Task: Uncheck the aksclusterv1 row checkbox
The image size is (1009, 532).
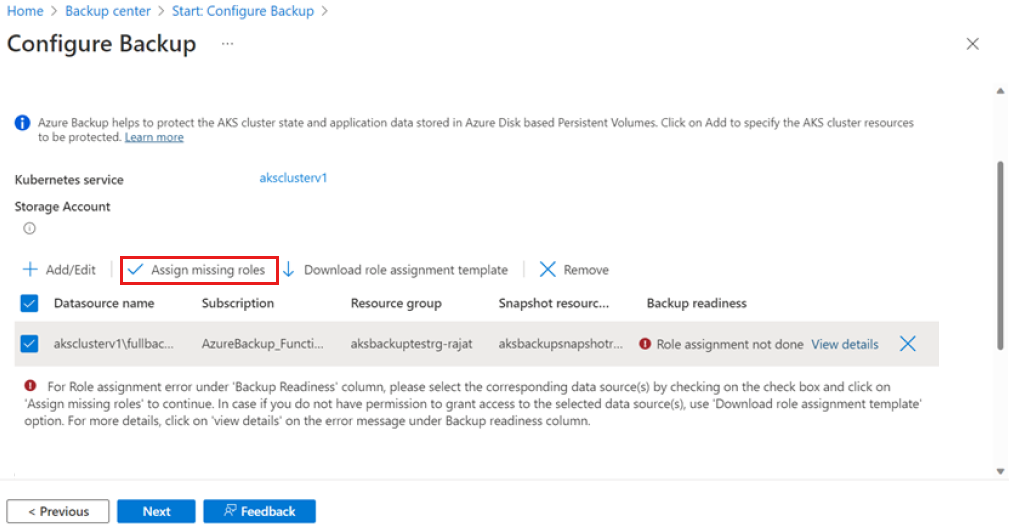Action: coord(29,344)
